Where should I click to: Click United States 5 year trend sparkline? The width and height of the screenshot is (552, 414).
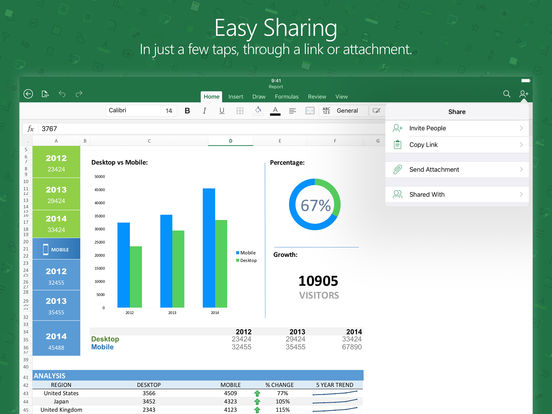[335, 393]
